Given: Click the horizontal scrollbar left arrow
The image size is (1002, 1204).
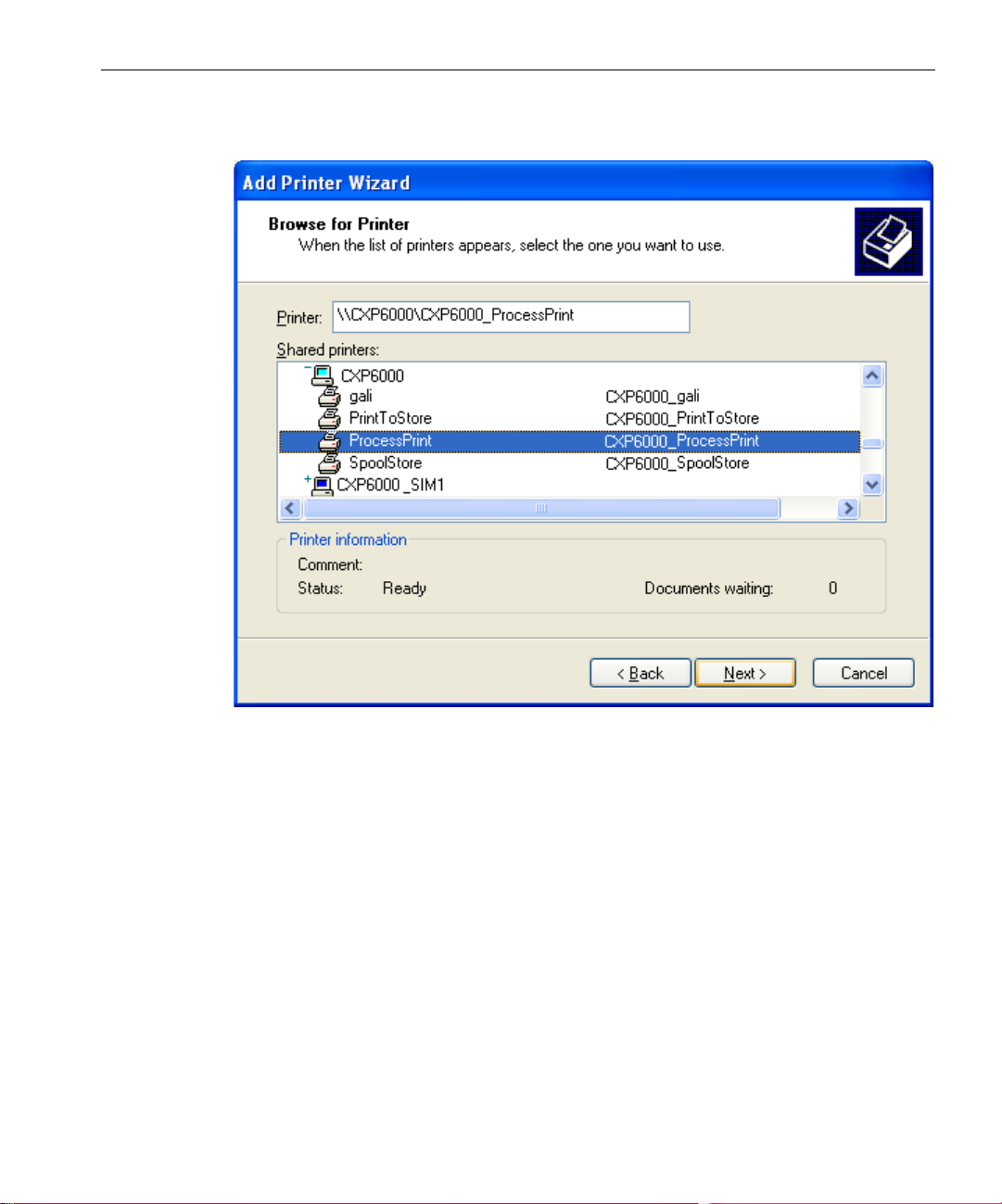Looking at the screenshot, I should point(290,508).
